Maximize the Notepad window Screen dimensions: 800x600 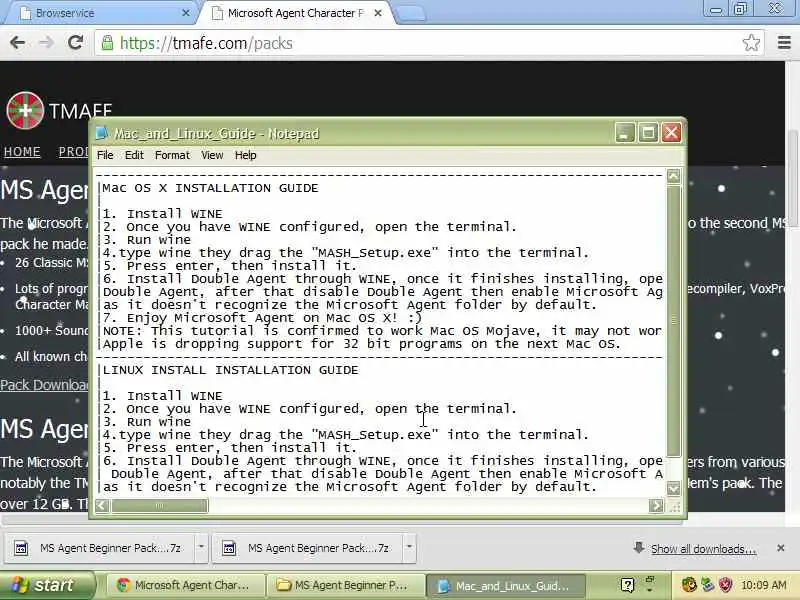(x=648, y=133)
